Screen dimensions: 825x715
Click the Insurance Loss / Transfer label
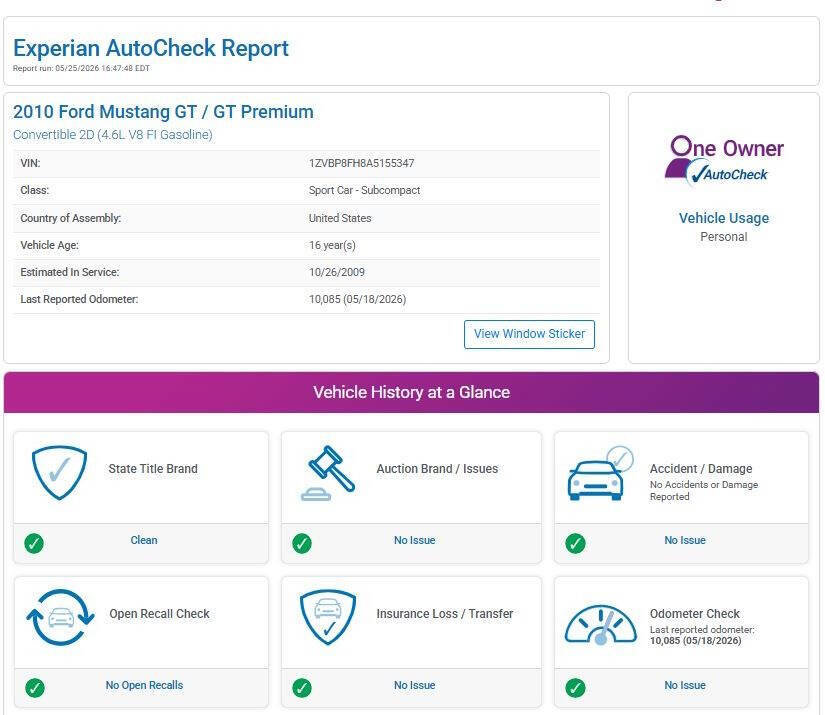pos(445,614)
